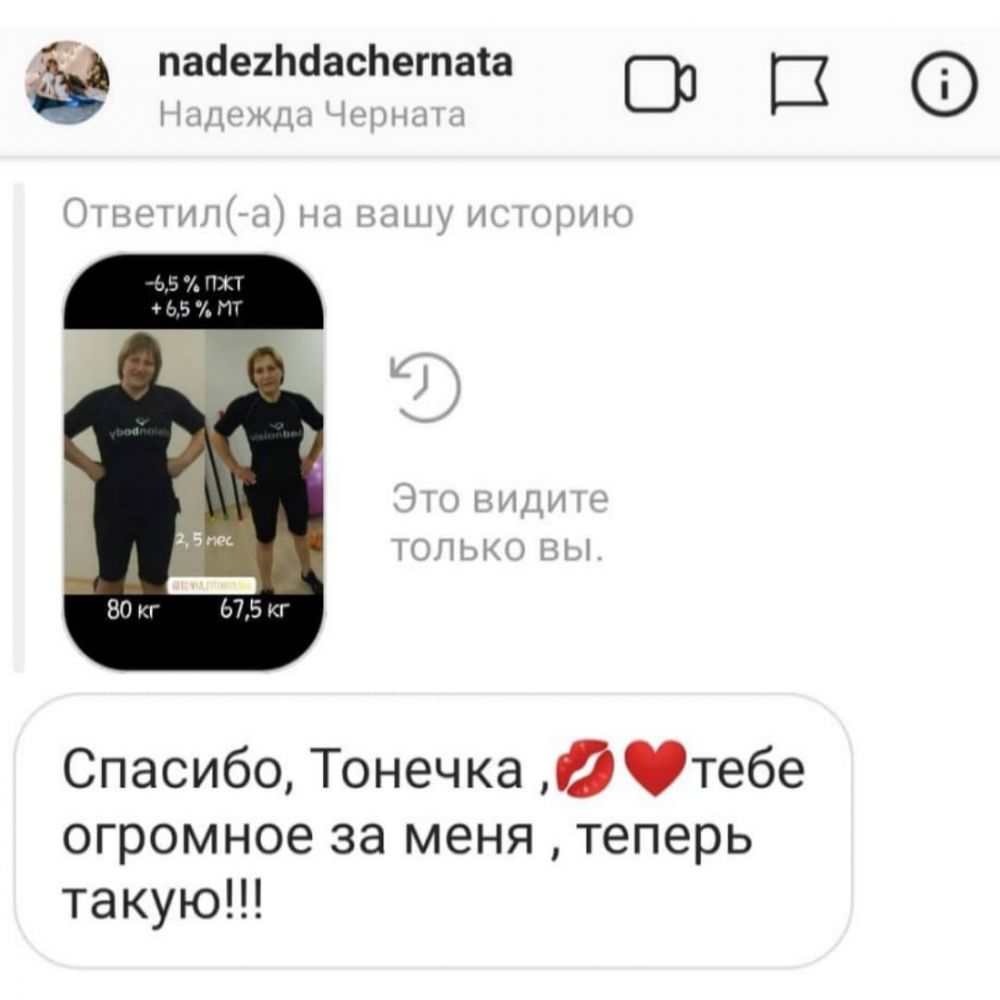Start a video call with nadezhdachernata
The image size is (1000, 1000).
tap(659, 84)
